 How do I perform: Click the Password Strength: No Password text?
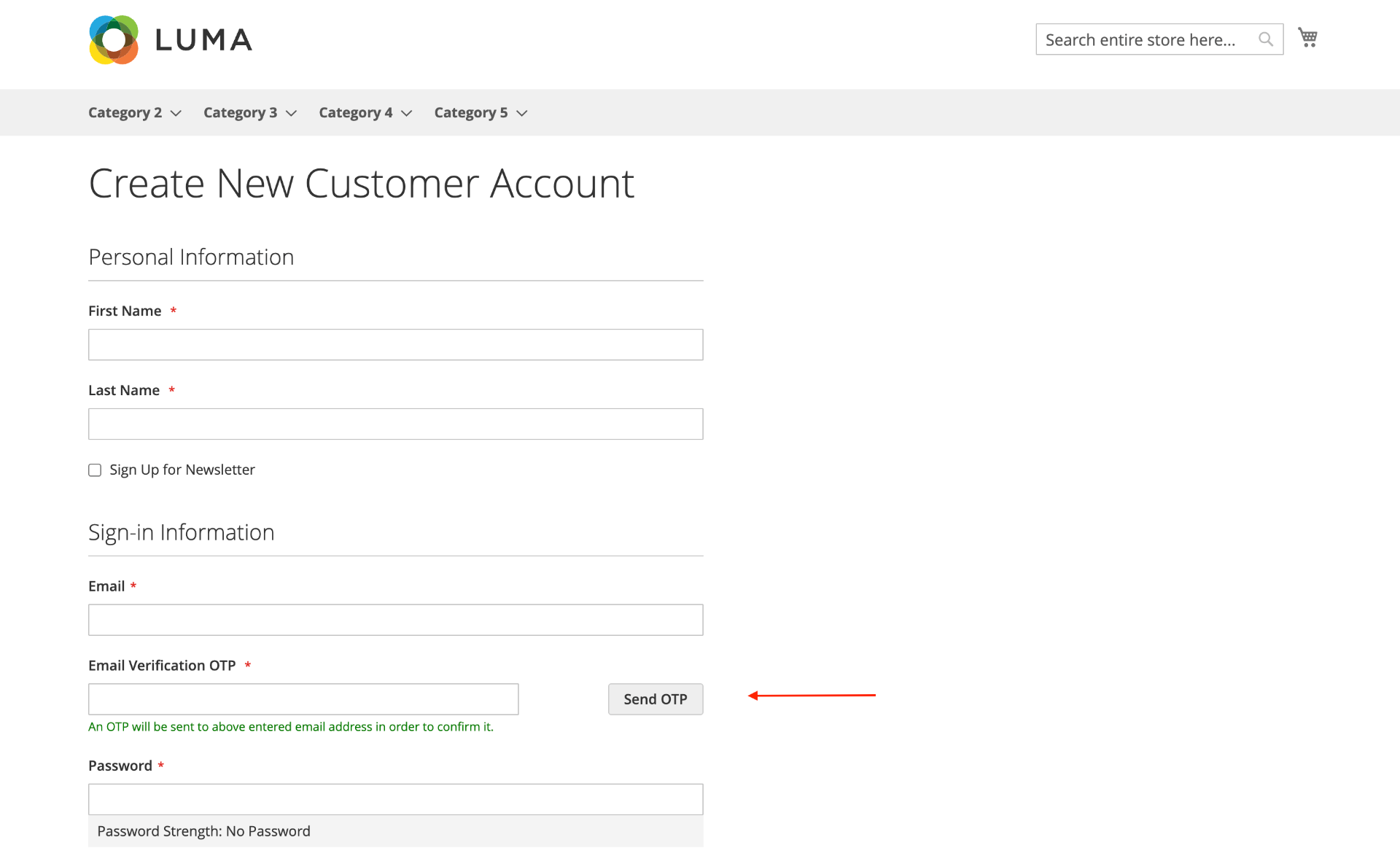[x=203, y=831]
